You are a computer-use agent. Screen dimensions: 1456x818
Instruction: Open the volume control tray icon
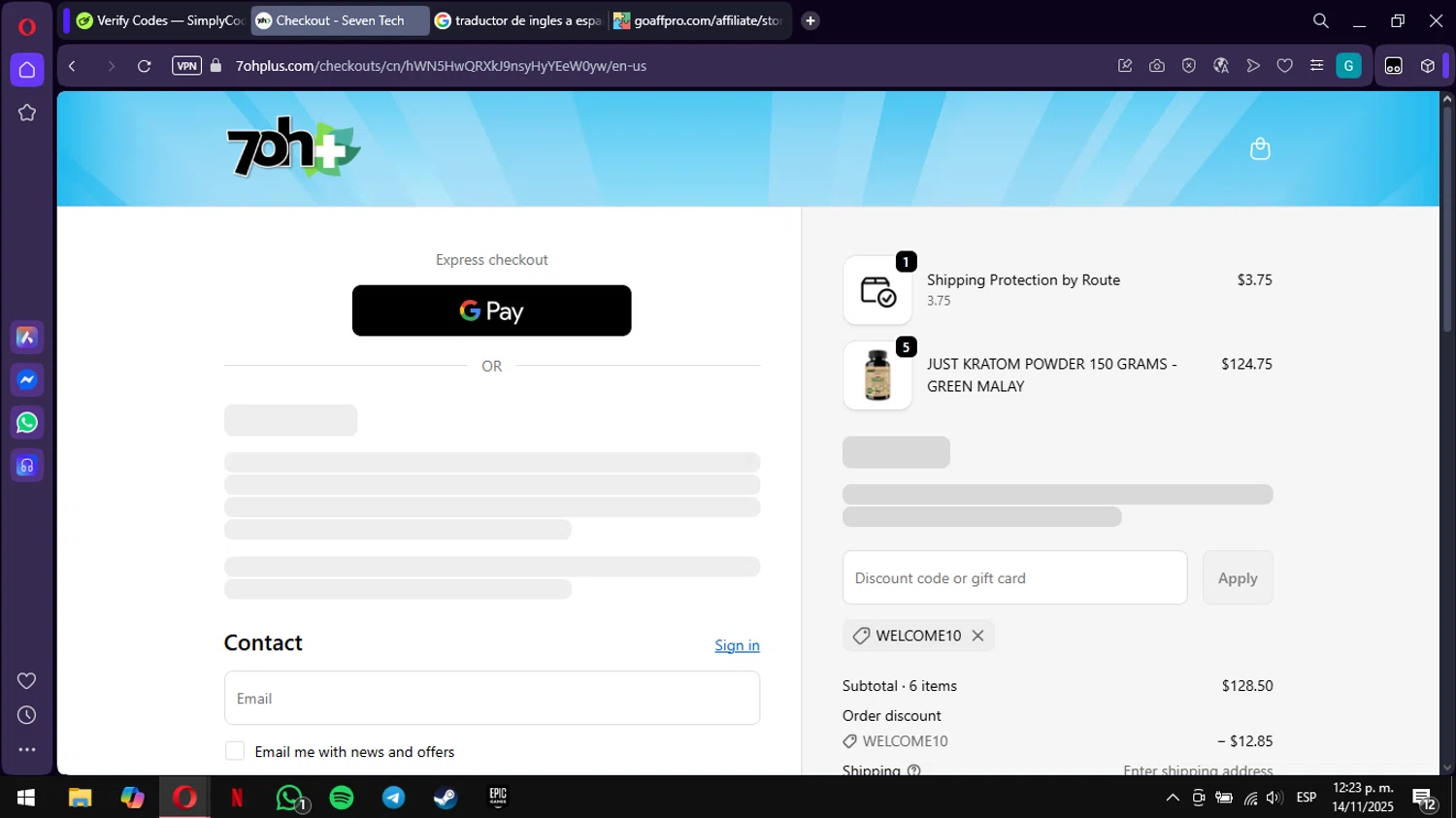point(1274,798)
